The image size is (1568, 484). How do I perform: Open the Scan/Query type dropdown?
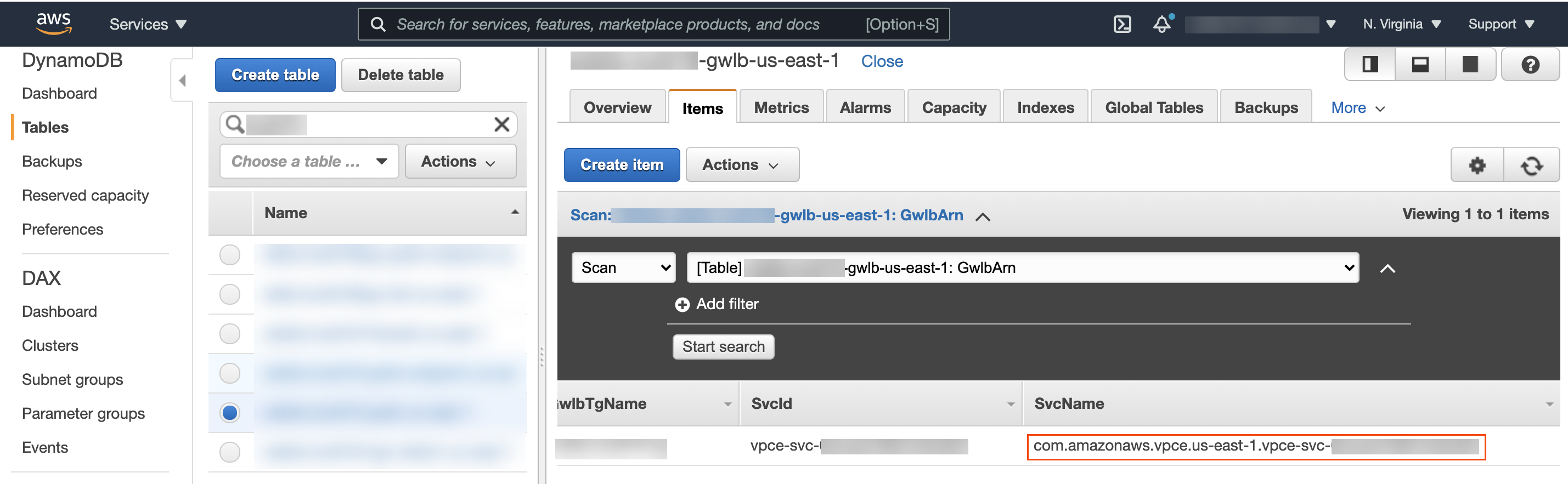click(x=623, y=268)
